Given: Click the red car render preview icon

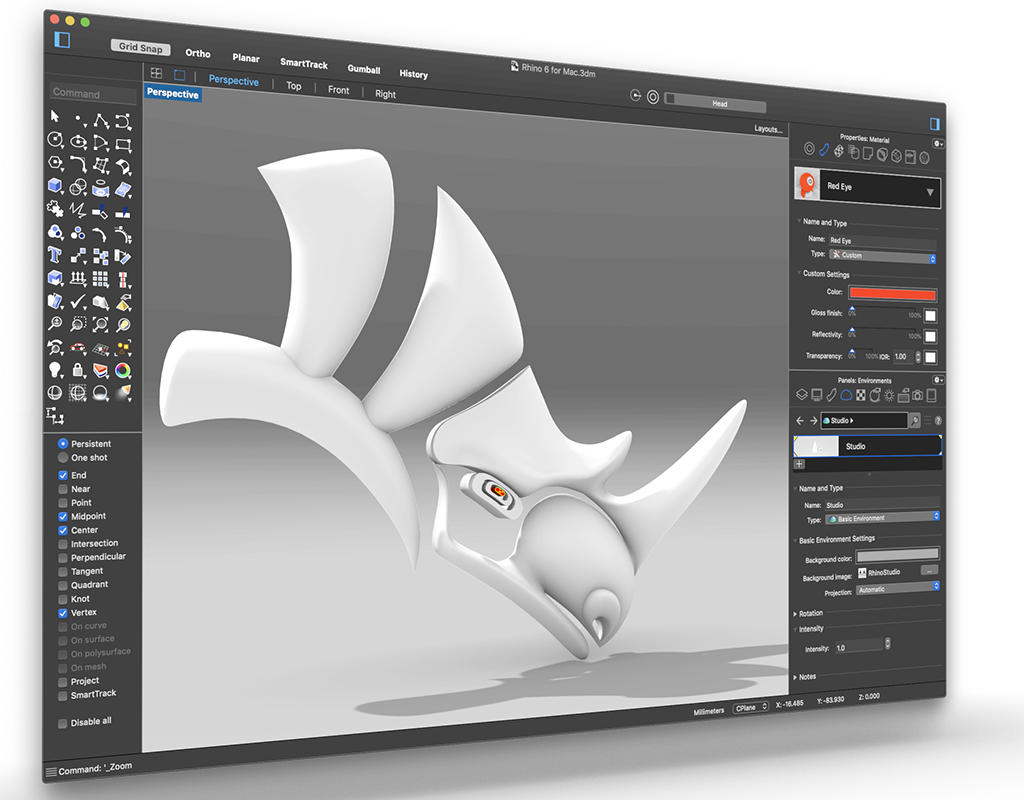Looking at the screenshot, I should point(78,347).
